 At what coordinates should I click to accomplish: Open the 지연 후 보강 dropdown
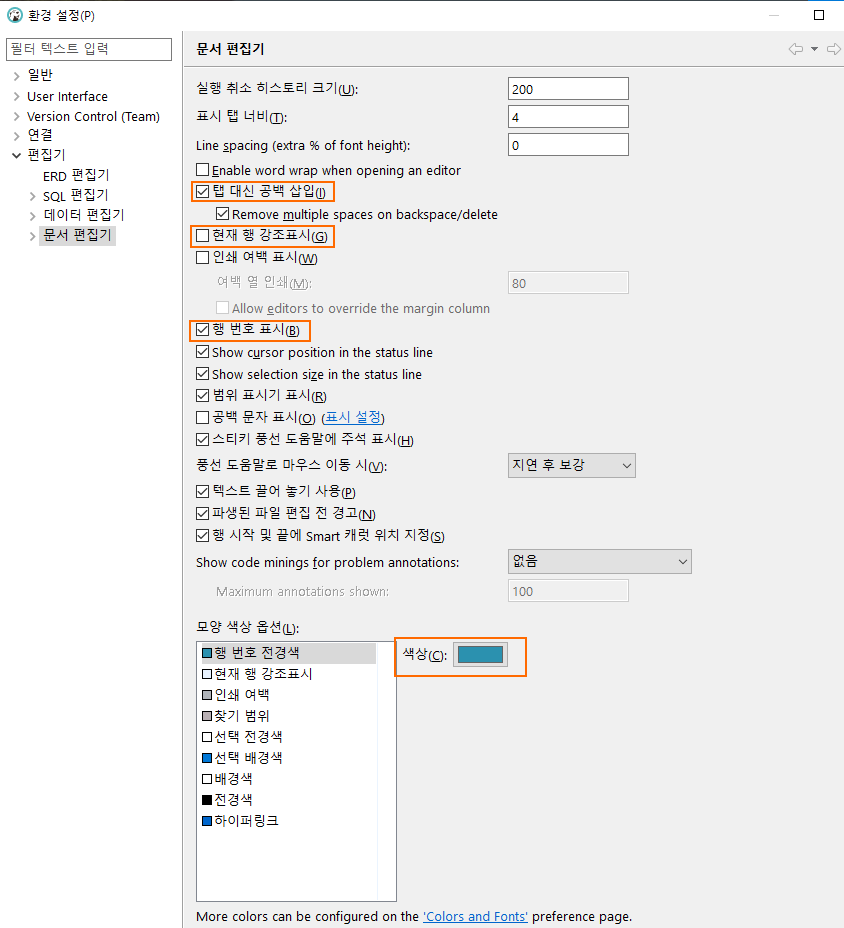[x=572, y=466]
